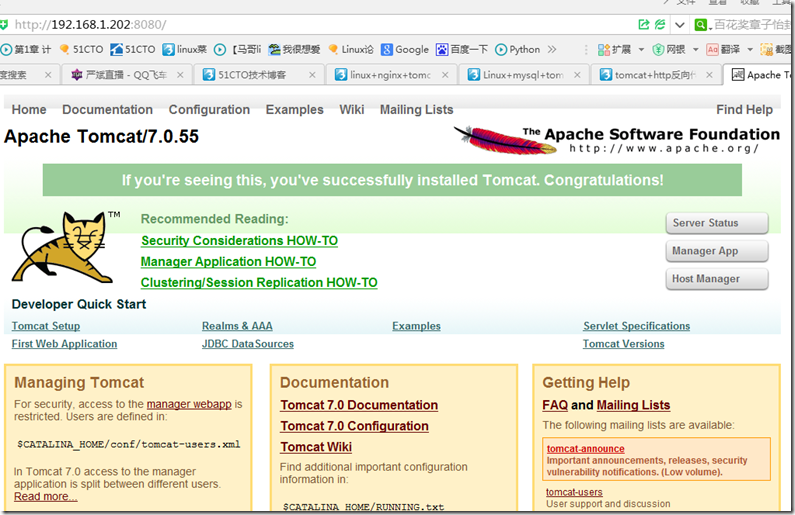
Task: Click Find Help in the navigation bar
Action: click(x=744, y=109)
